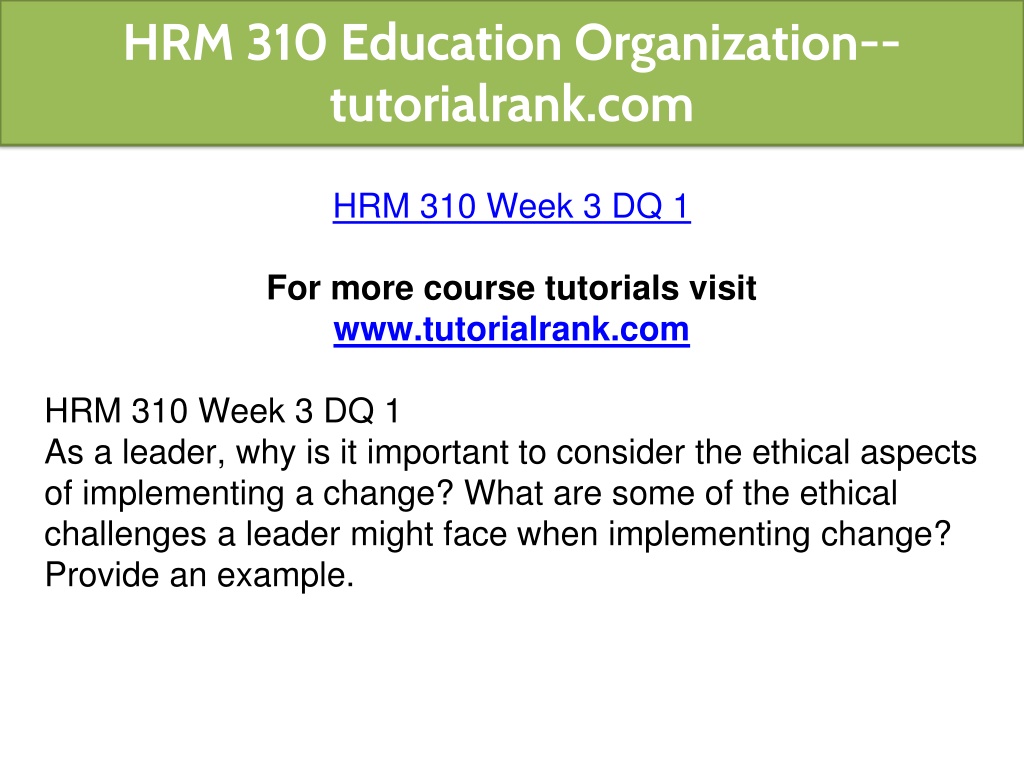Click the line starting 'challenges a leader might'
Viewport: 1024px width, 768px height.
(498, 535)
